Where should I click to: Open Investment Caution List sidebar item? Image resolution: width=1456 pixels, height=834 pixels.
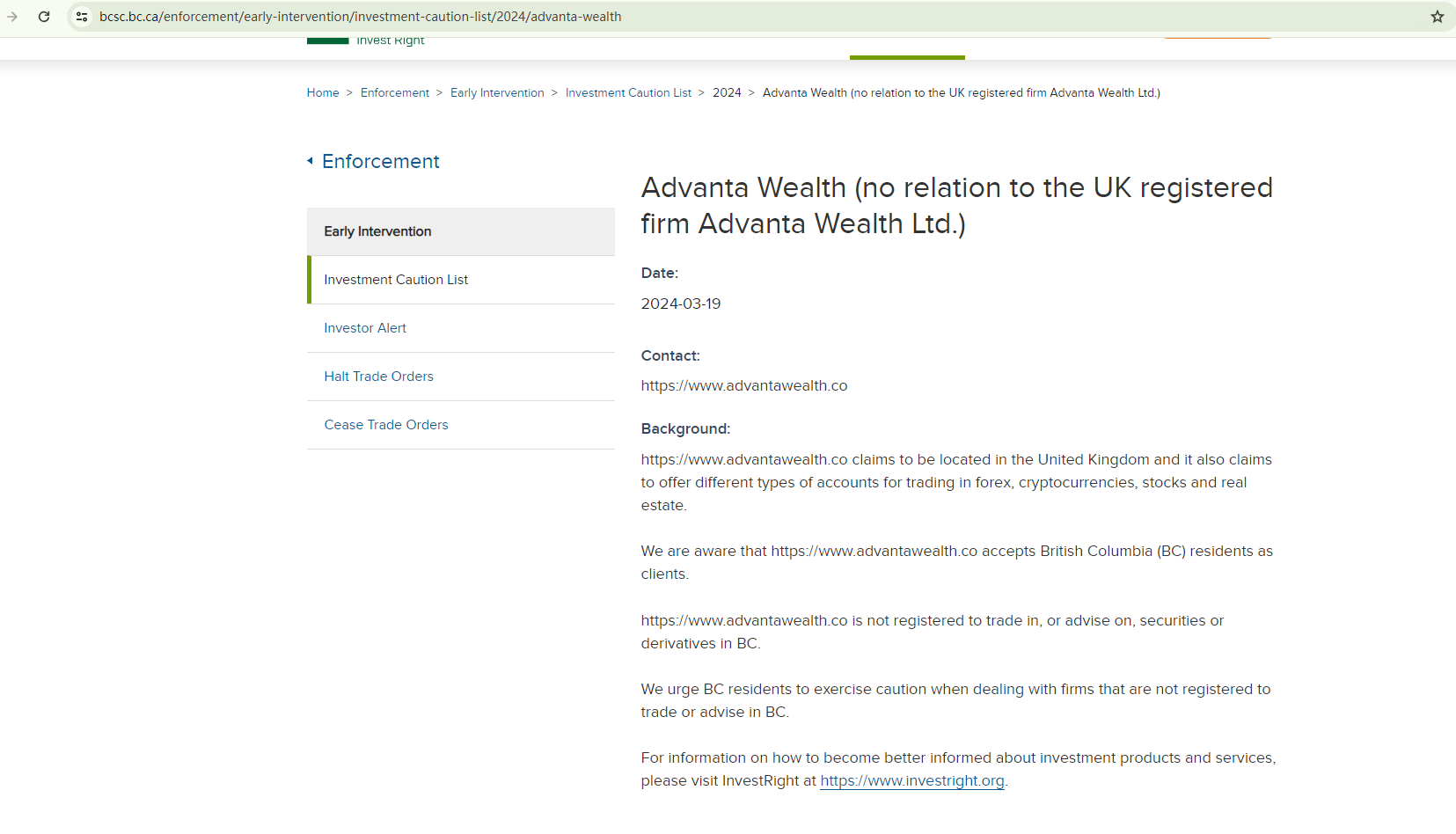click(396, 280)
